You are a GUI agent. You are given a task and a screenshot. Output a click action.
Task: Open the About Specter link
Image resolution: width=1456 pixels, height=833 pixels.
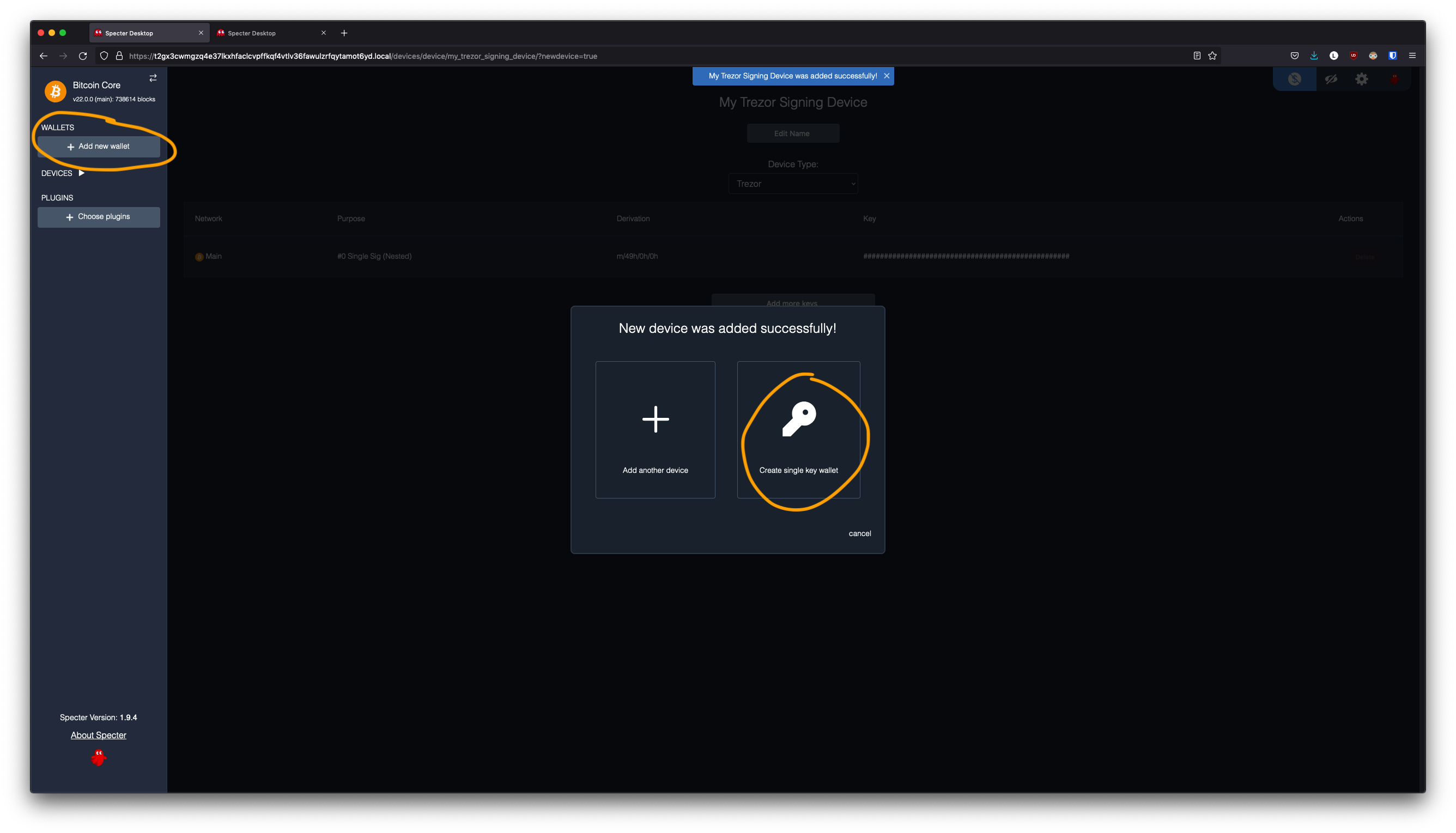(x=99, y=735)
